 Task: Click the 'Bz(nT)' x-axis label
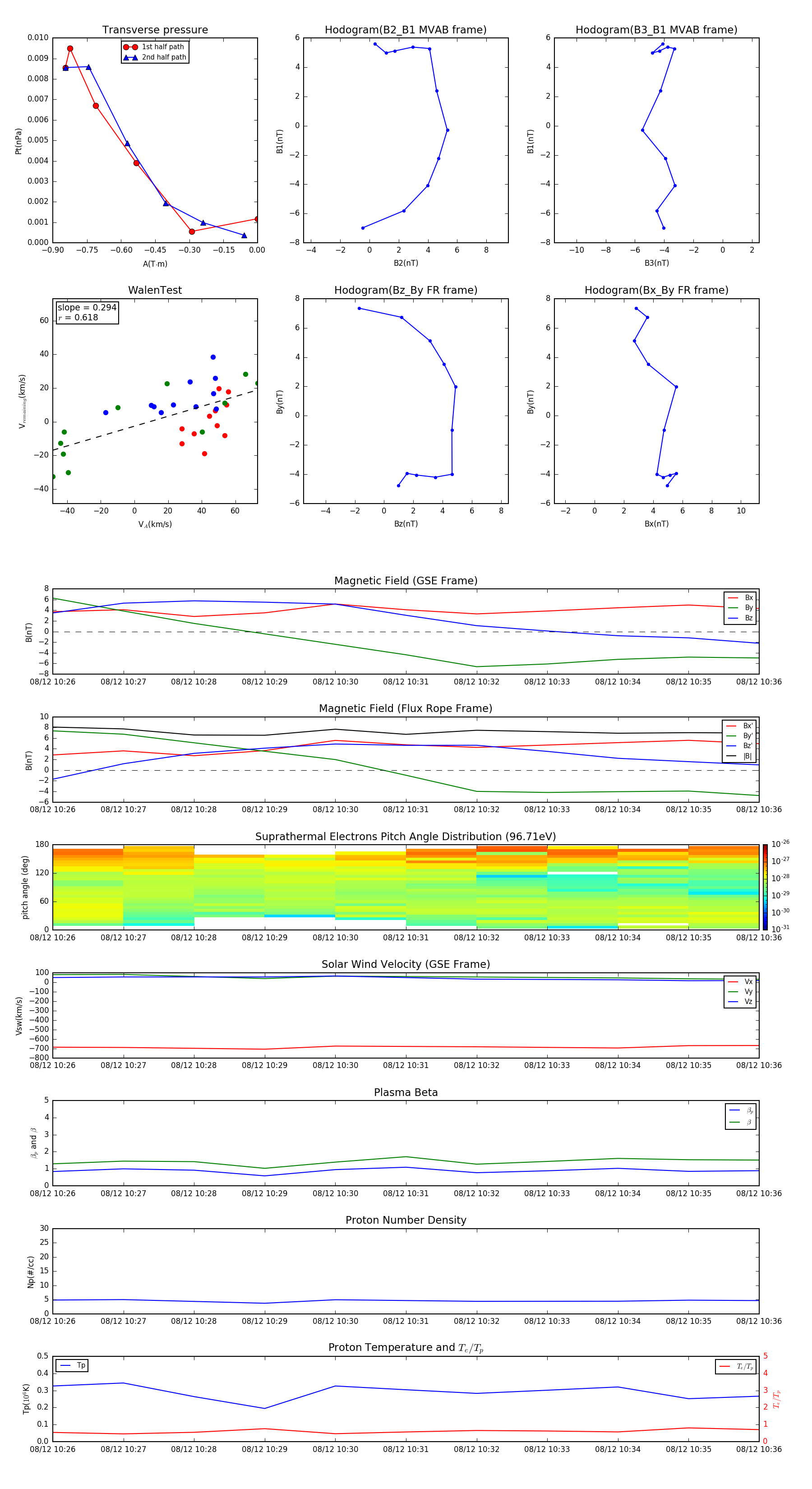click(x=406, y=524)
